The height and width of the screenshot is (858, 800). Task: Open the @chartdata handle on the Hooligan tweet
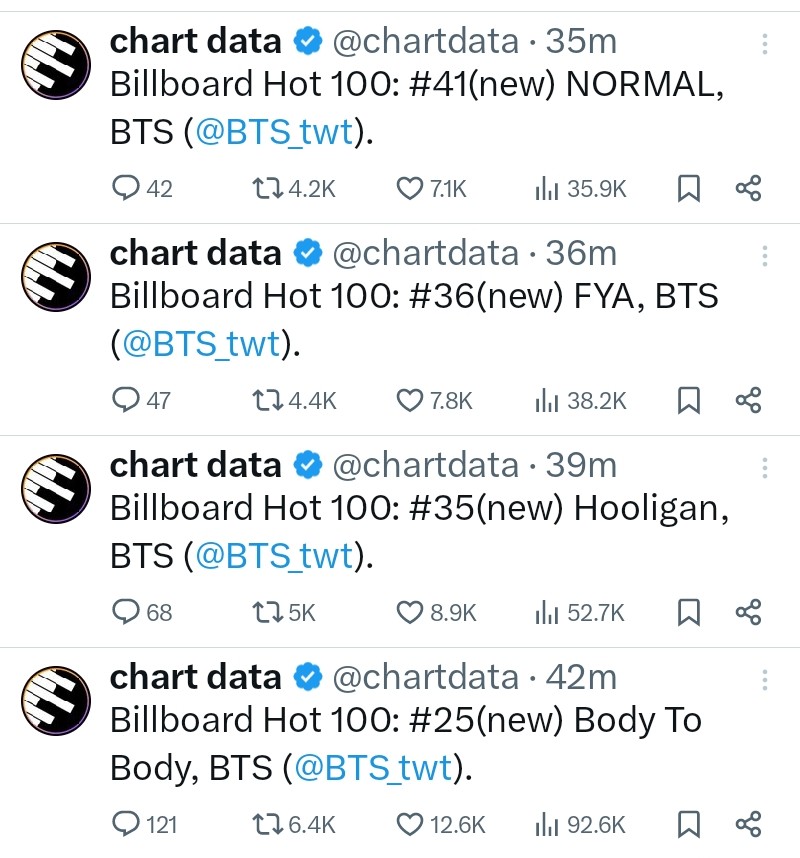click(425, 465)
